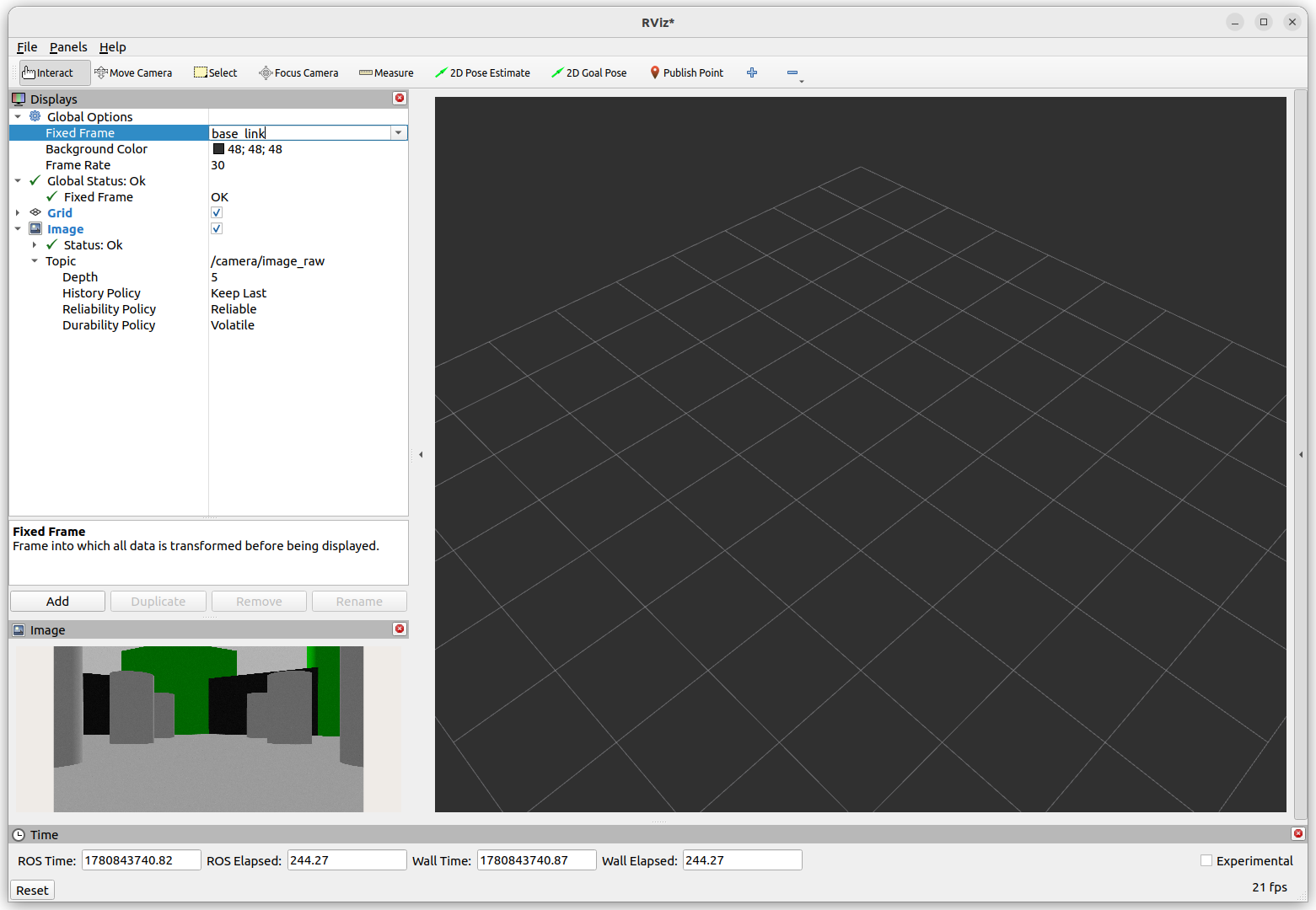This screenshot has width=1316, height=910.
Task: Open the File menu
Action: (x=27, y=47)
